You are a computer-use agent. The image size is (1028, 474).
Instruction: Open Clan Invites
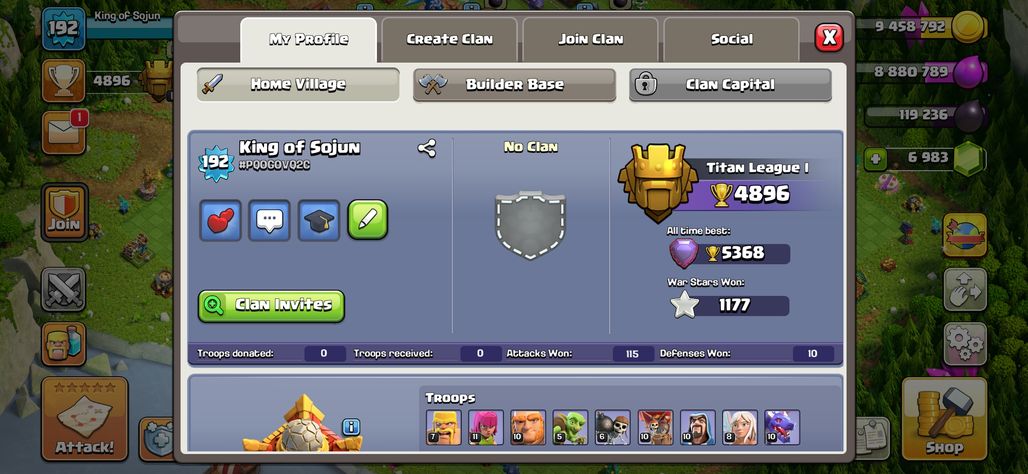[x=271, y=306]
